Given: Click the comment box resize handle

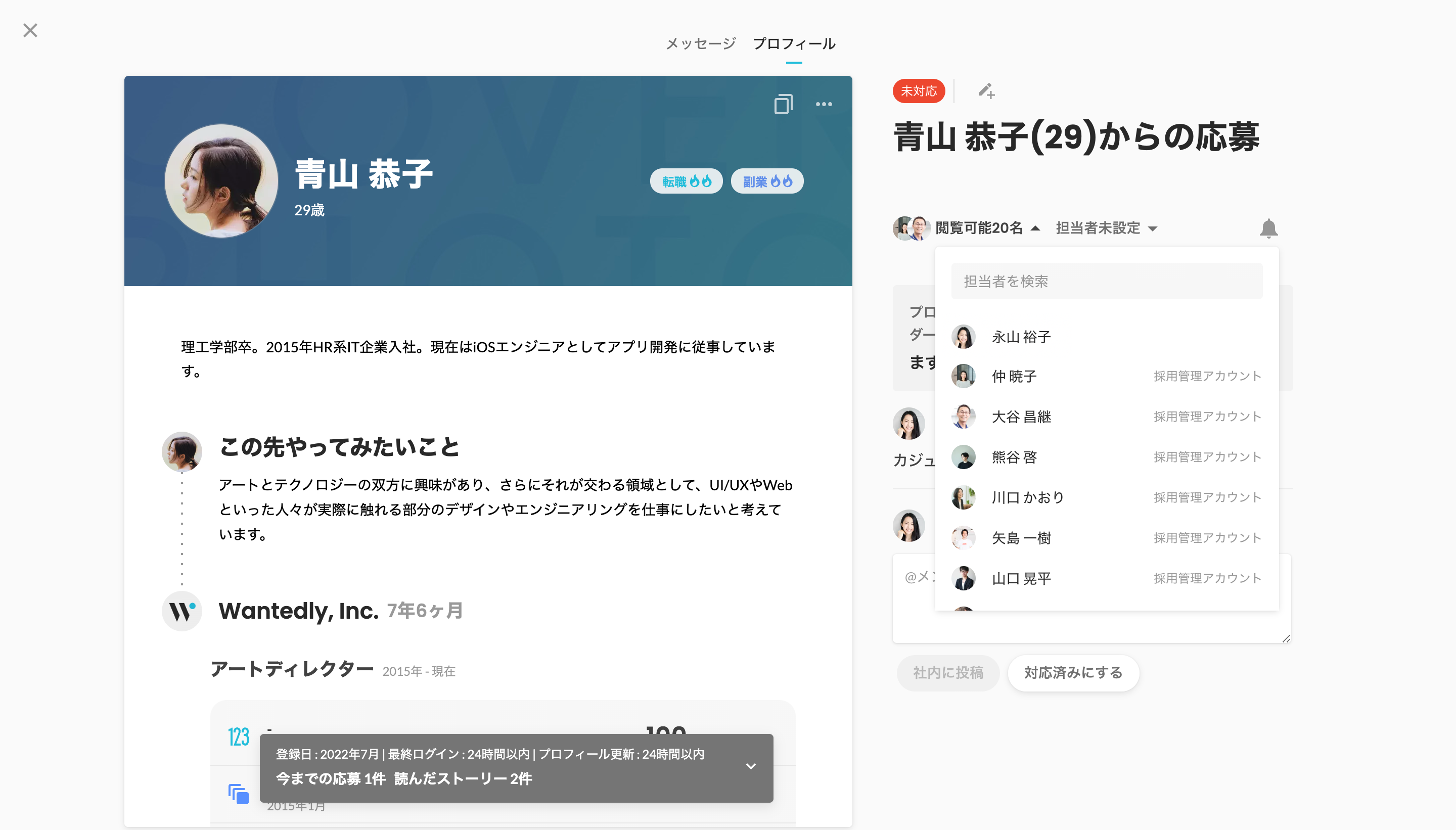Looking at the screenshot, I should click(x=1286, y=638).
